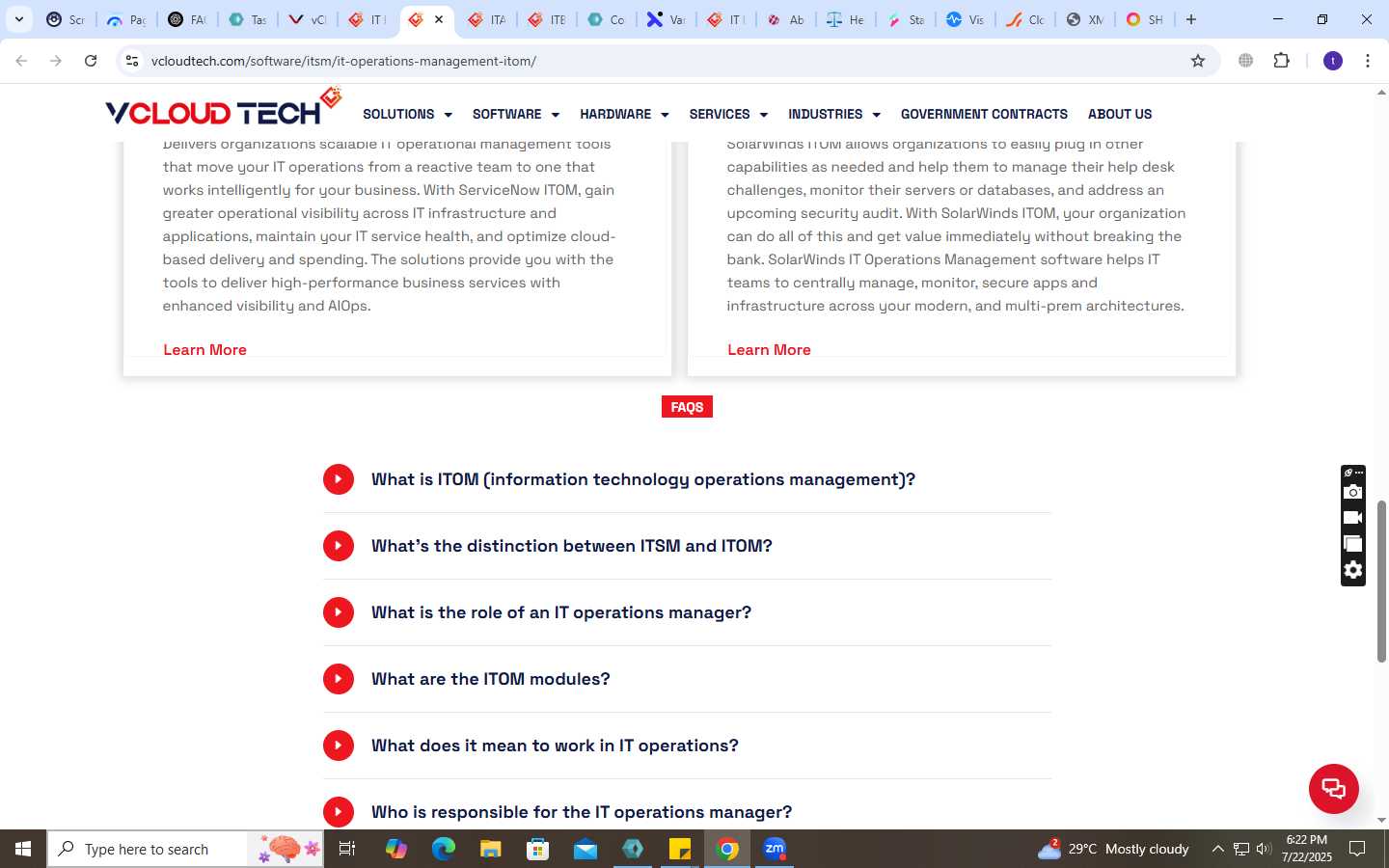Open the volume icon in system tray
This screenshot has height=868, width=1389.
tap(1264, 849)
